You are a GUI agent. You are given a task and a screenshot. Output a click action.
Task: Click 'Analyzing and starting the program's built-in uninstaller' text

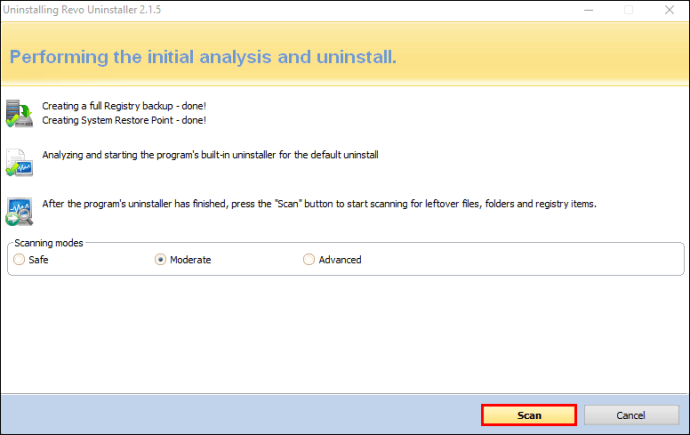[x=210, y=155]
